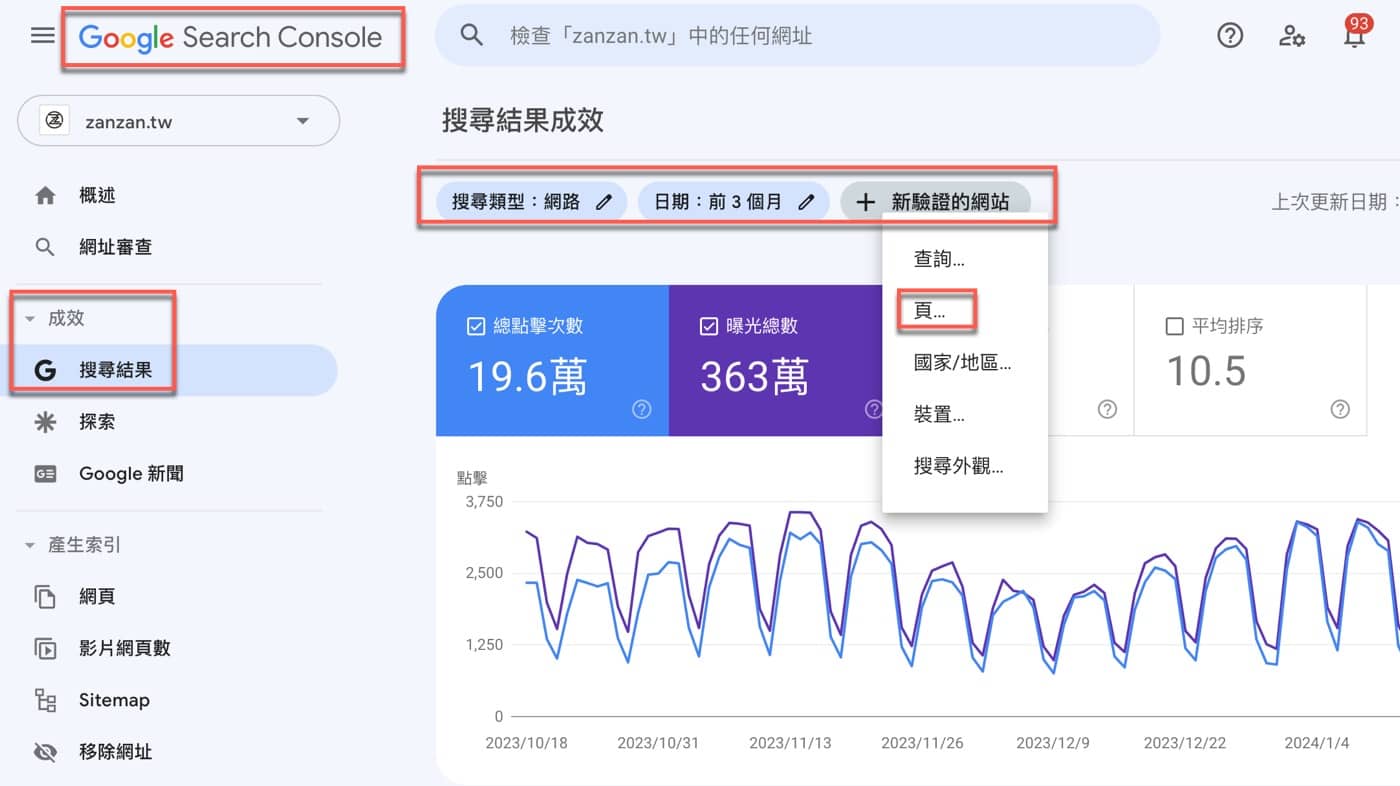Open user and permission settings icon
1400x786 pixels.
click(1292, 36)
